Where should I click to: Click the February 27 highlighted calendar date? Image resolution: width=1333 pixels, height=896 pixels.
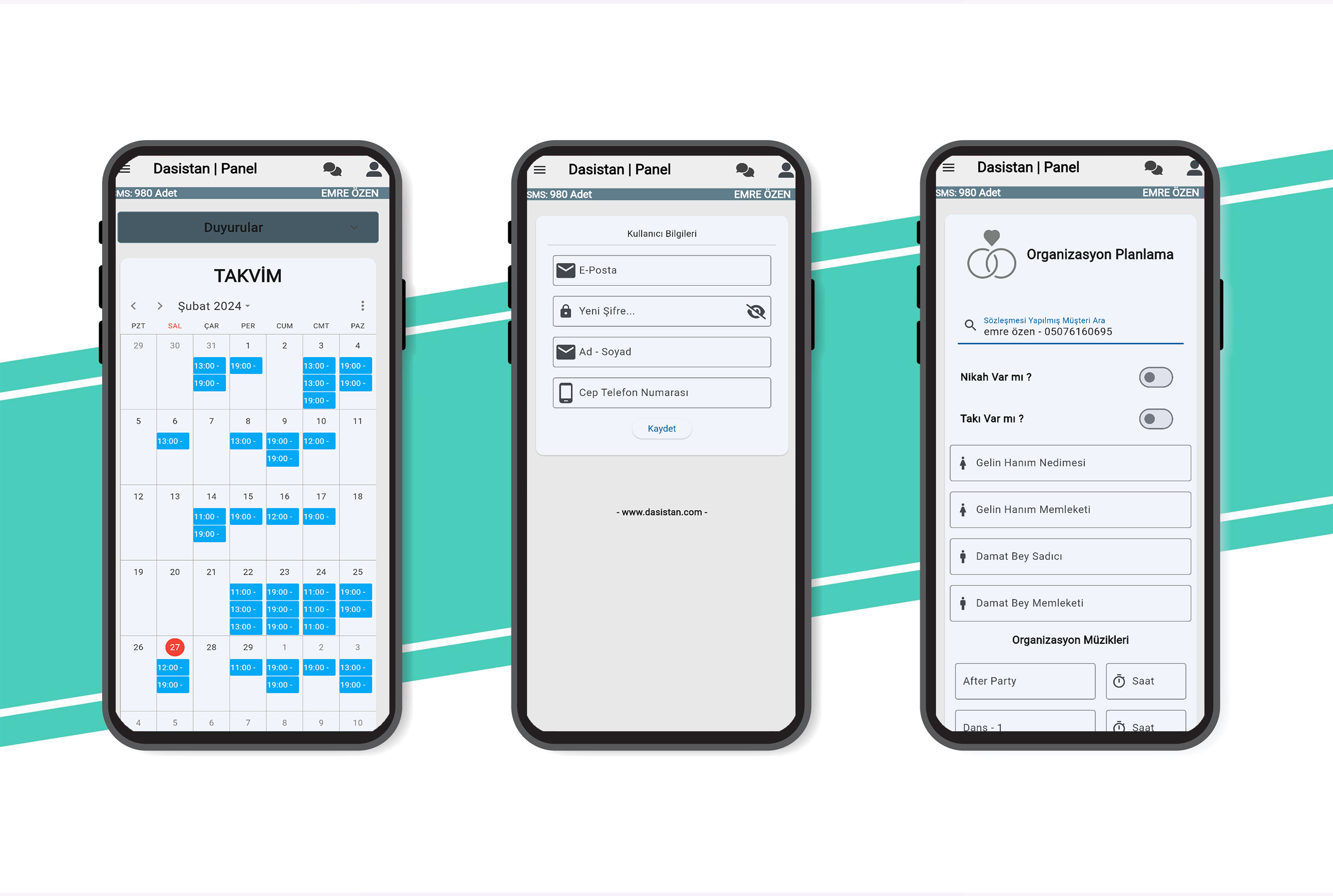click(x=177, y=645)
